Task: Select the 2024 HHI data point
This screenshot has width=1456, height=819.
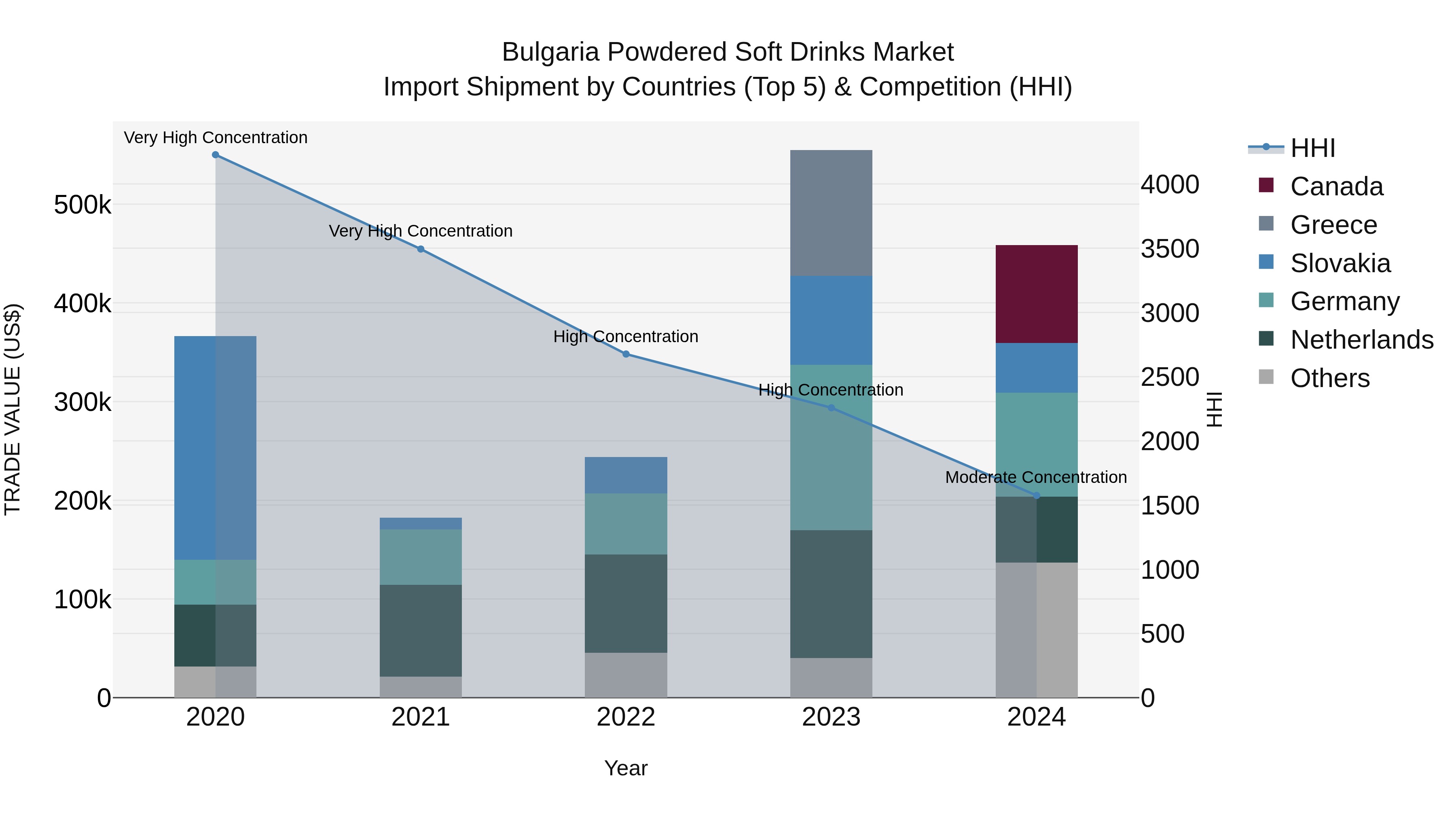Action: 1037,496
